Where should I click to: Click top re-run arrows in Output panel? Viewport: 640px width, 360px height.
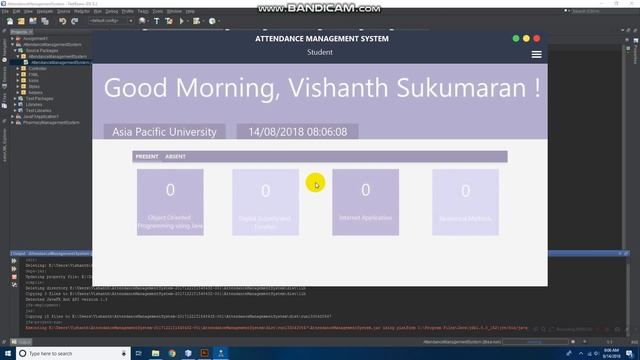14,261
